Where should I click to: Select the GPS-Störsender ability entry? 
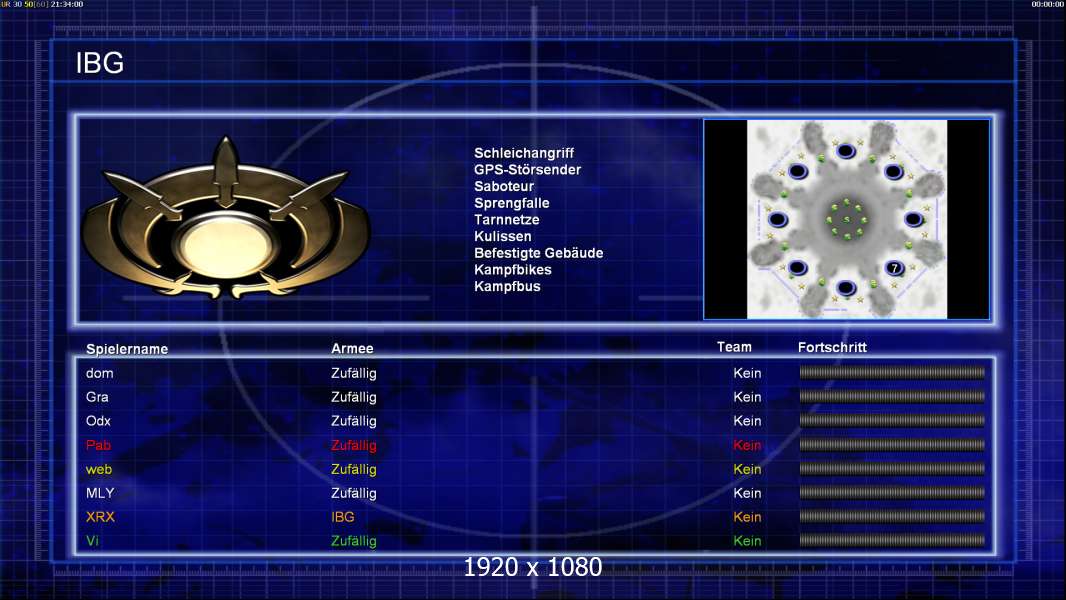[x=527, y=170]
